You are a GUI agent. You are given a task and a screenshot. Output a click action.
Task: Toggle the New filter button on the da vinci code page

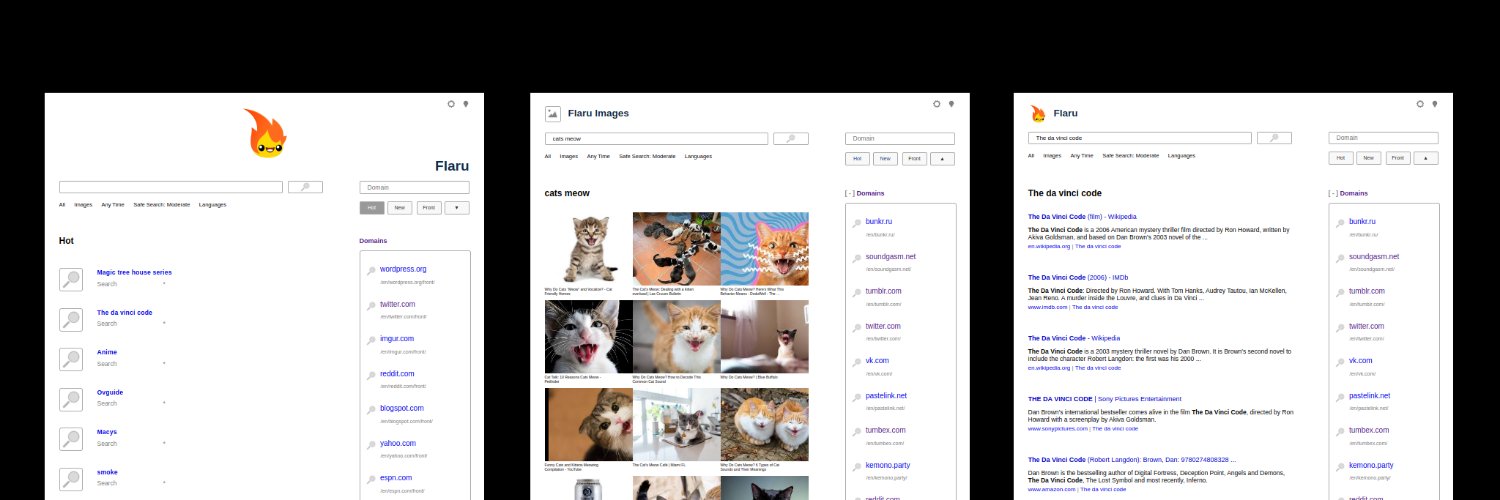pyautogui.click(x=1369, y=158)
